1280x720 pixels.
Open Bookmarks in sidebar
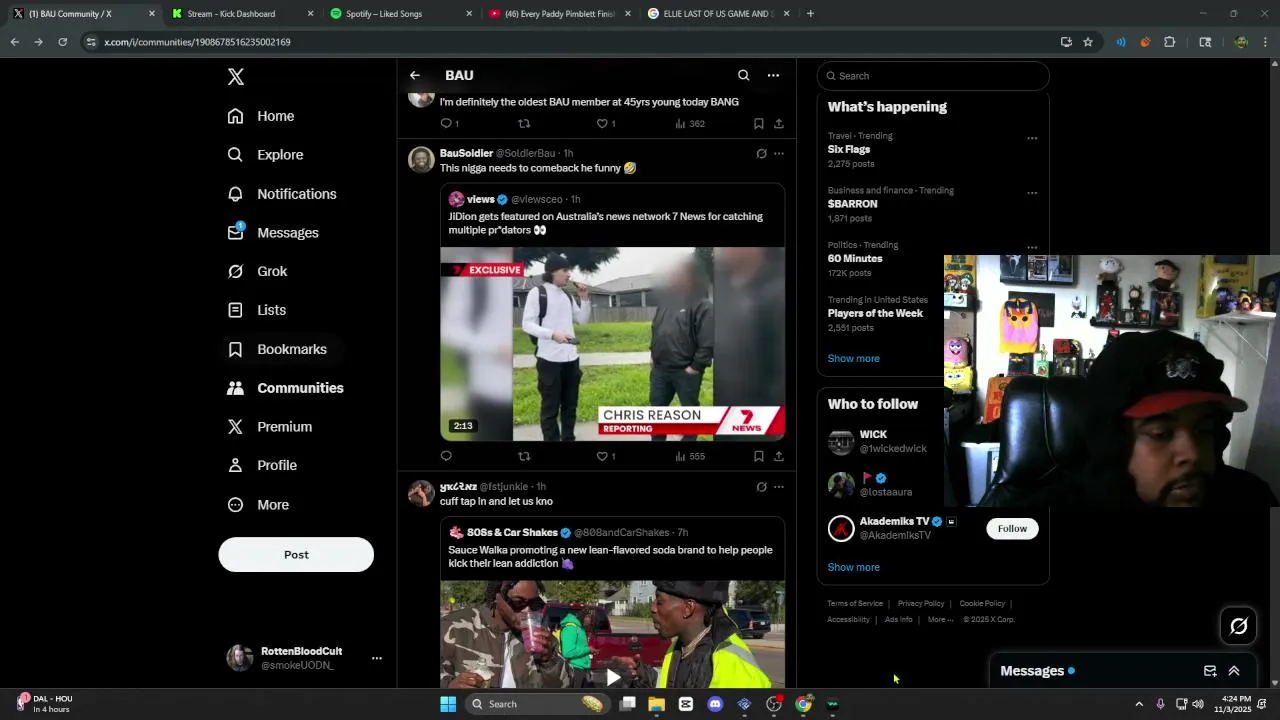click(x=278, y=349)
